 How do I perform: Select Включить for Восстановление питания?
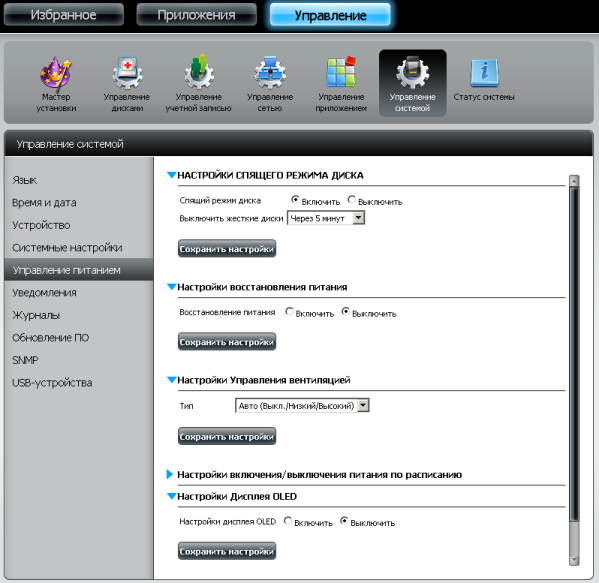(289, 311)
